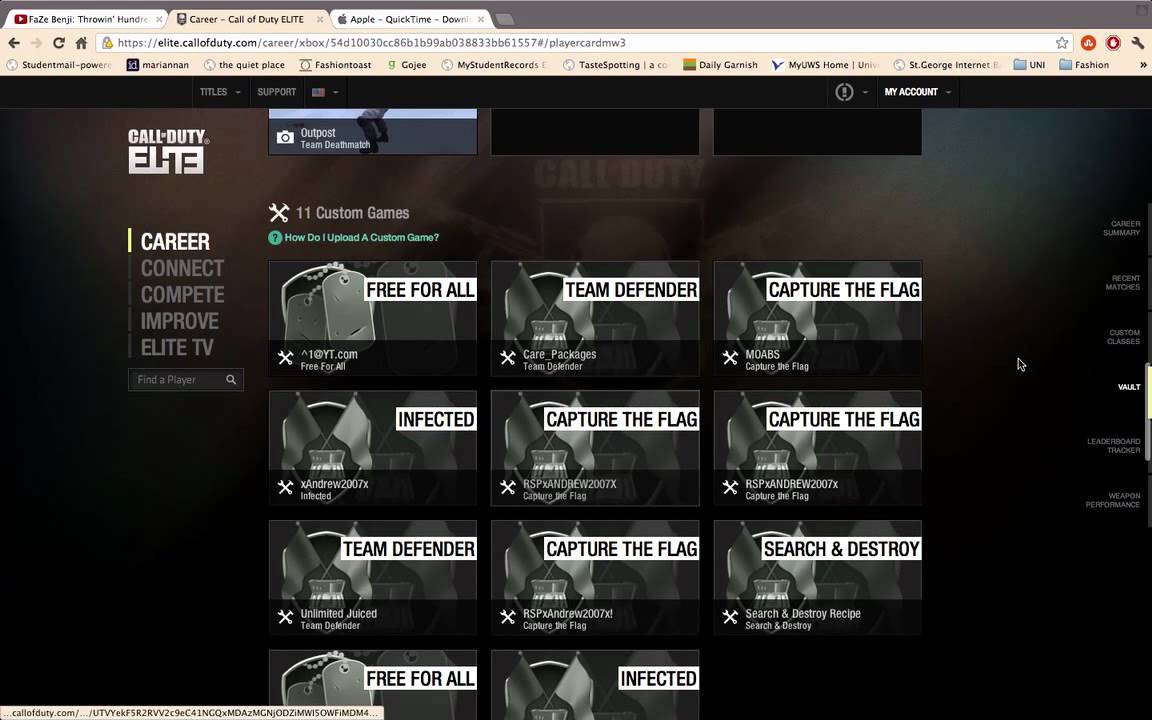The height and width of the screenshot is (720, 1152).
Task: Open the Outpost Team Deathmatch screenshot card
Action: (x=373, y=132)
